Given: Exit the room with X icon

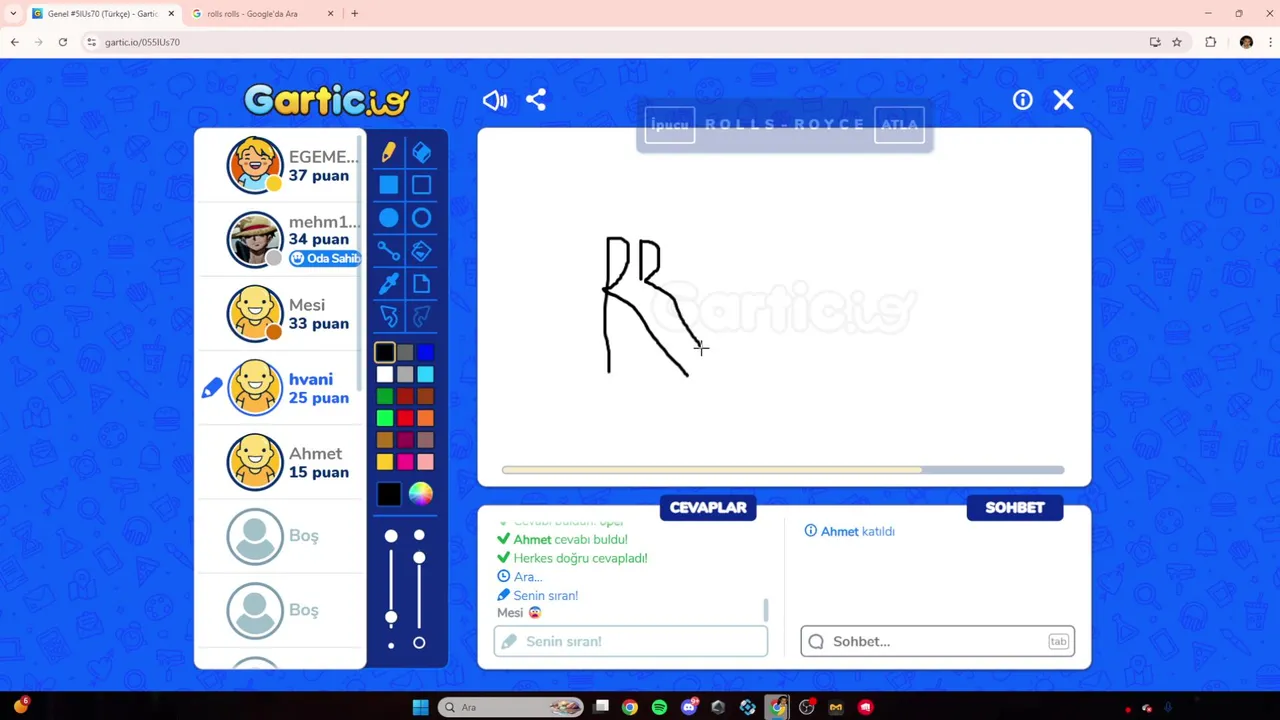Looking at the screenshot, I should [1063, 100].
